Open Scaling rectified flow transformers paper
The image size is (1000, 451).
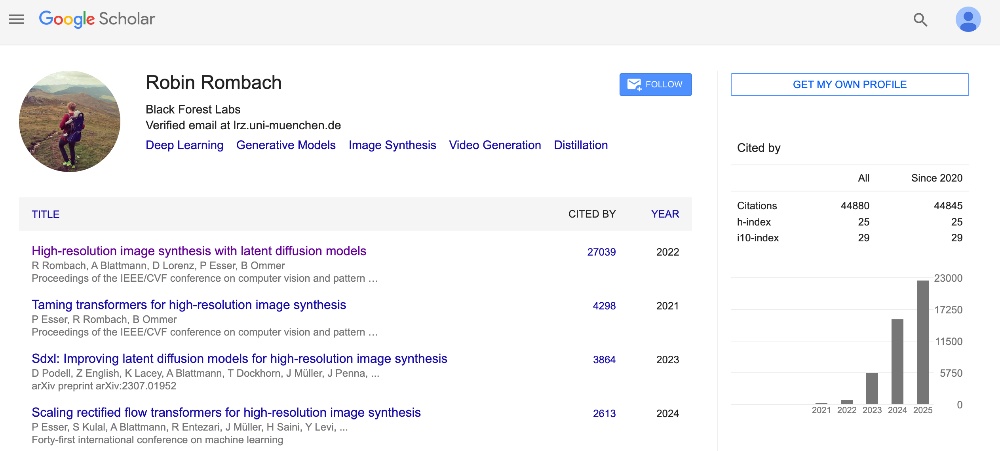click(x=226, y=413)
